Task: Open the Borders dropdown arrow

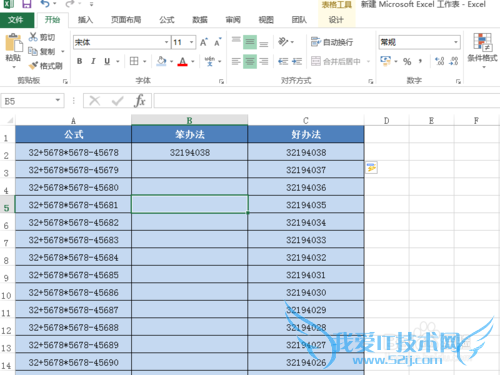Action: [145, 61]
